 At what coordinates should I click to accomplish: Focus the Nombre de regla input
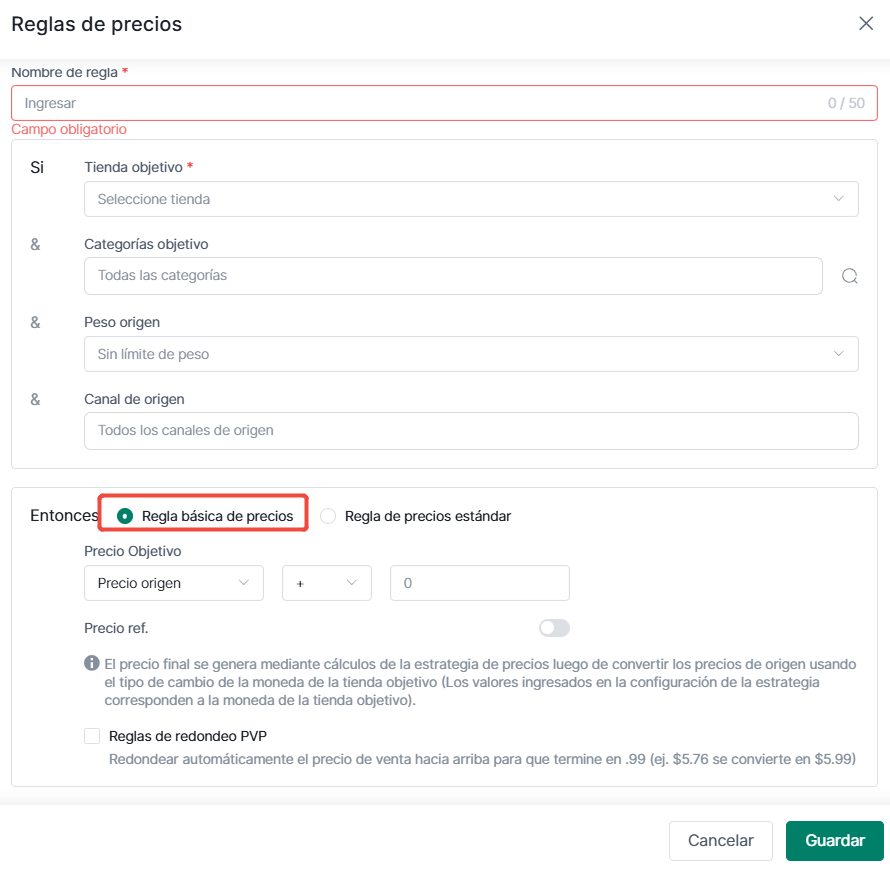pyautogui.click(x=444, y=103)
